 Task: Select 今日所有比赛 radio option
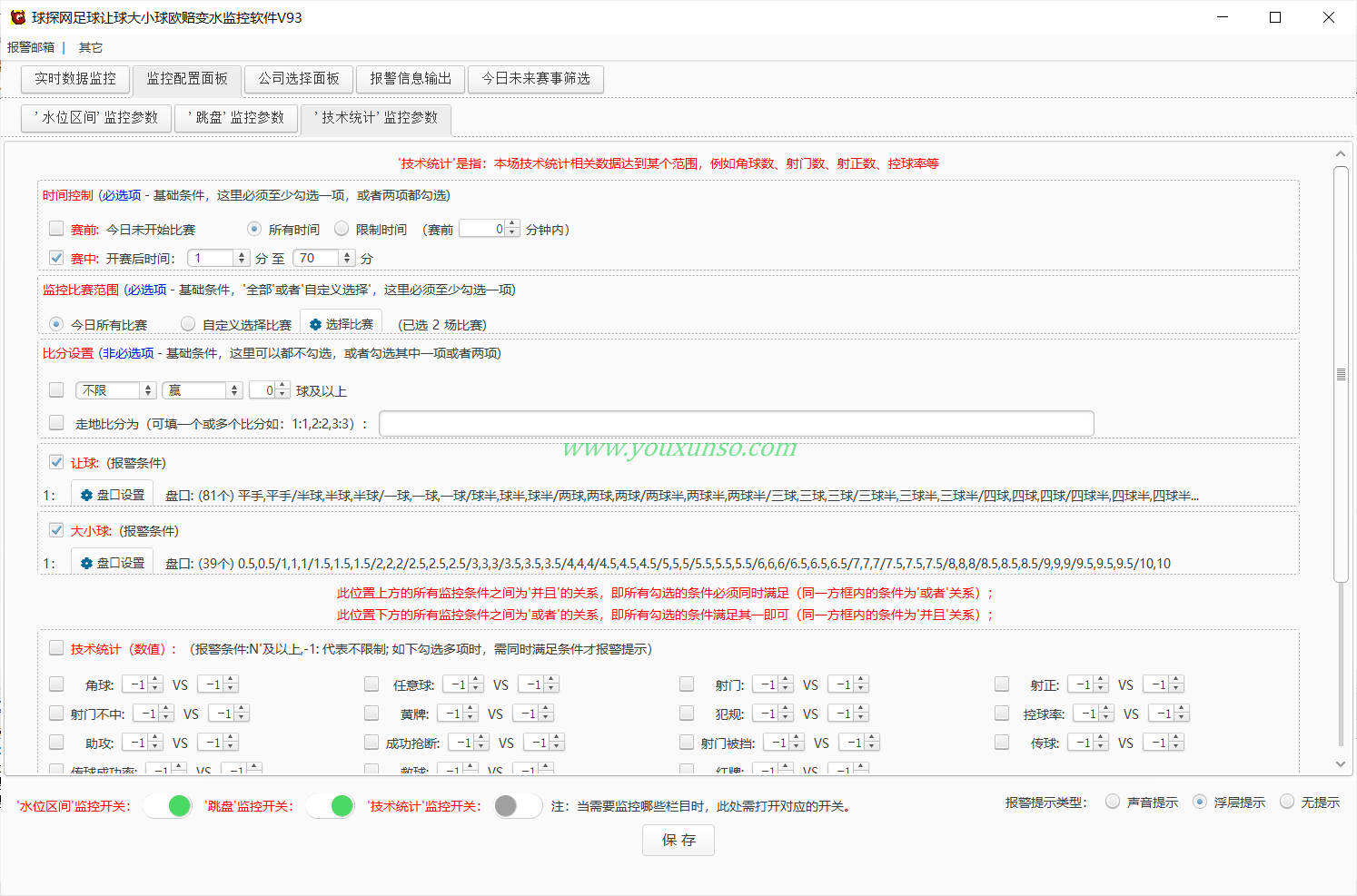pyautogui.click(x=56, y=324)
